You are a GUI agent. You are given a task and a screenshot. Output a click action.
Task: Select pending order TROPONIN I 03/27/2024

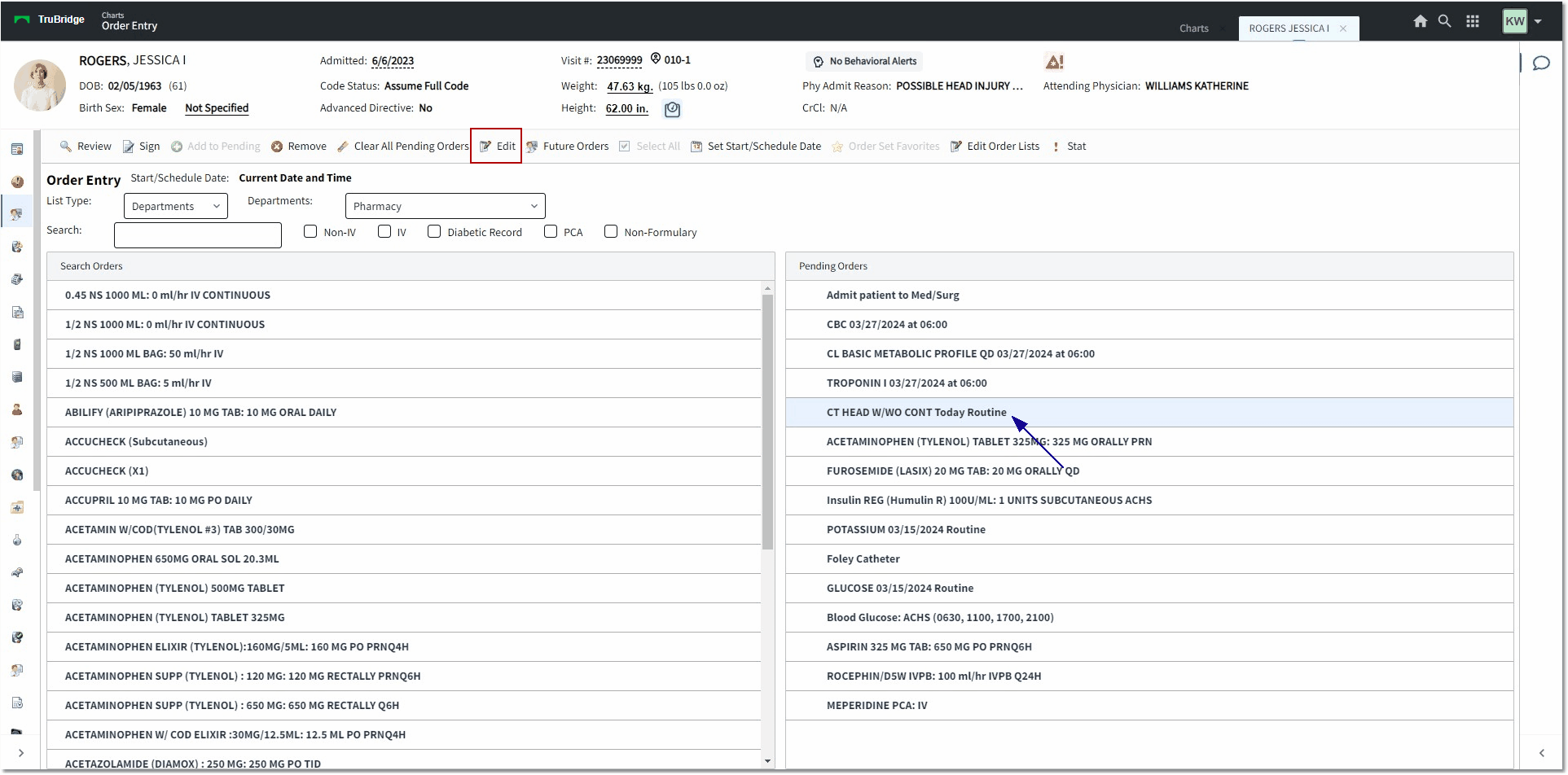point(1149,383)
